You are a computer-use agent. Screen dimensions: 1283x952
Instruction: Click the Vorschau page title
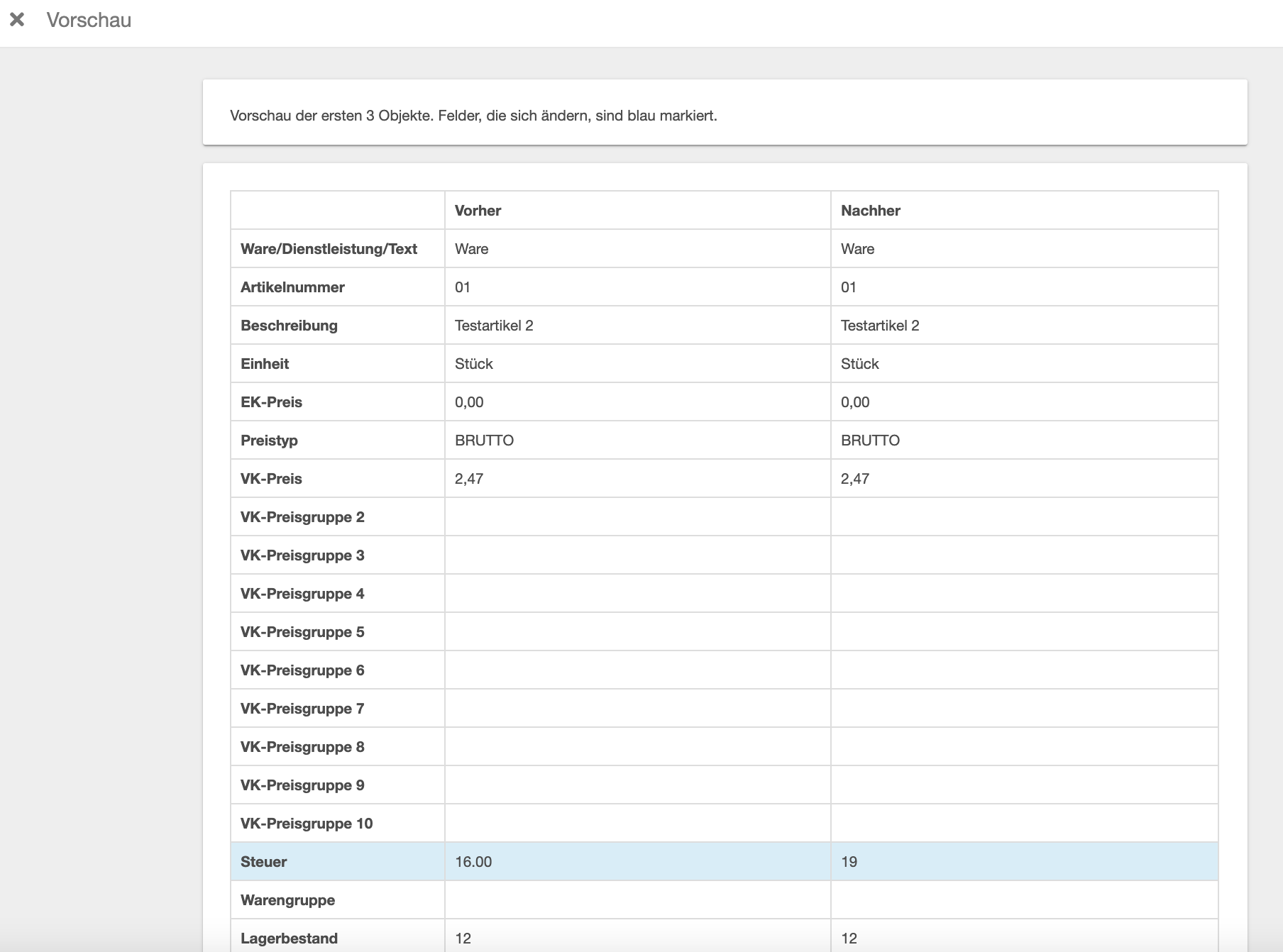click(89, 20)
